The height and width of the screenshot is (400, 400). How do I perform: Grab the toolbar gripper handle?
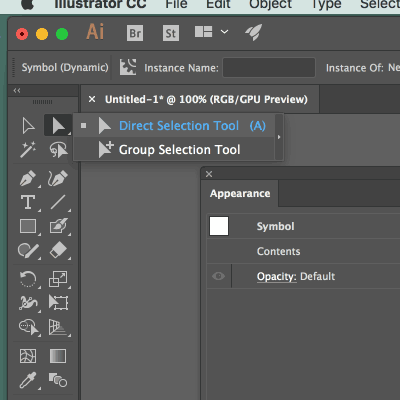coord(42,102)
